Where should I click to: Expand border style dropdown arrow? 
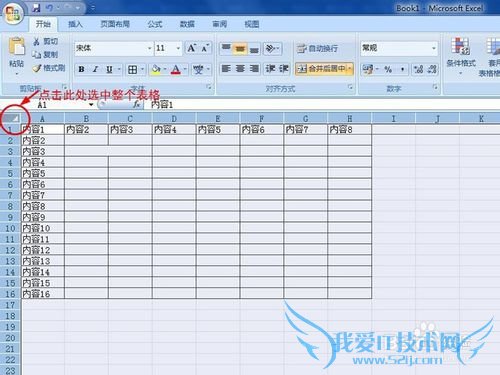click(142, 69)
